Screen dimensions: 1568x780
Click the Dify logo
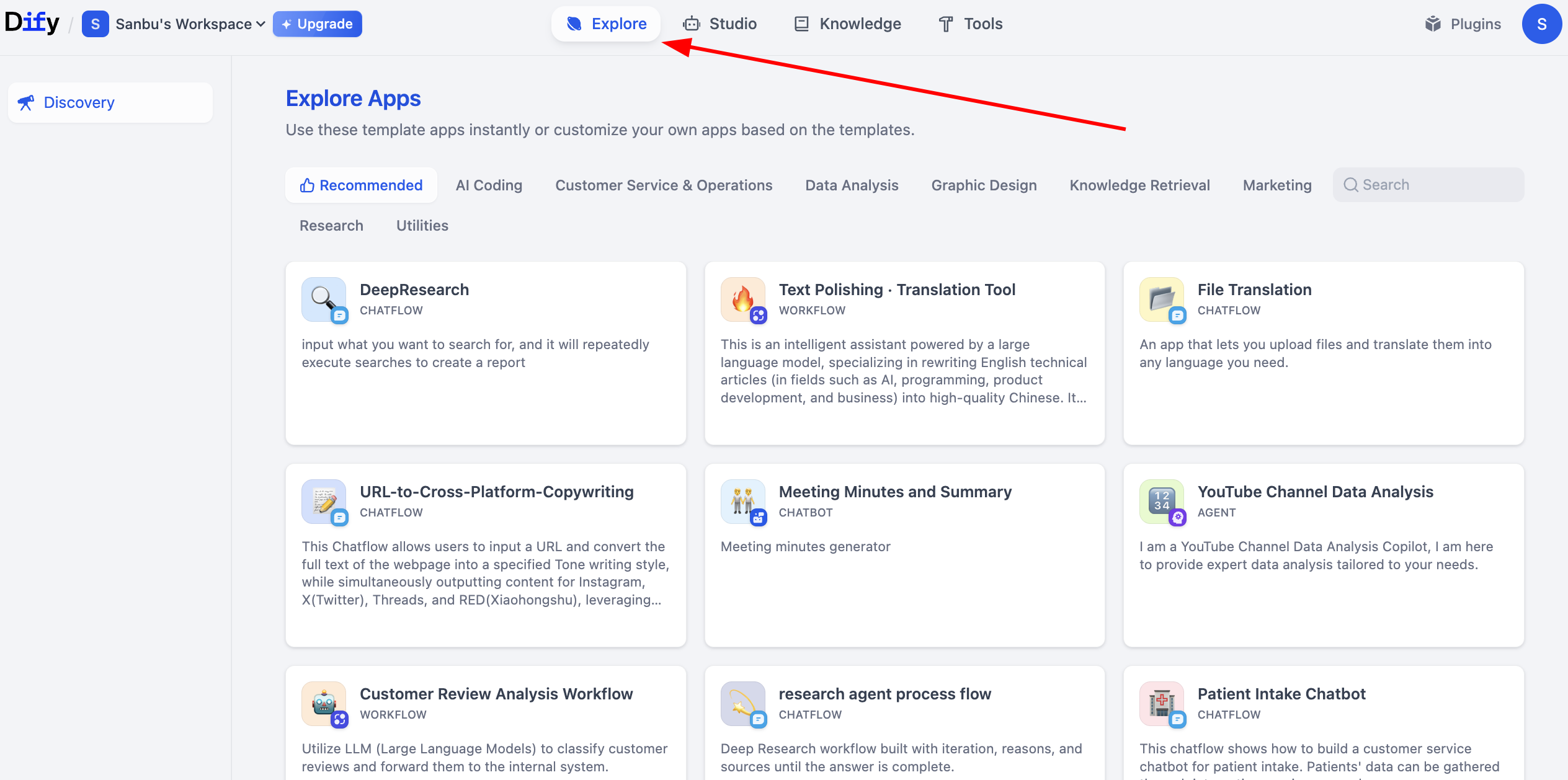32,24
